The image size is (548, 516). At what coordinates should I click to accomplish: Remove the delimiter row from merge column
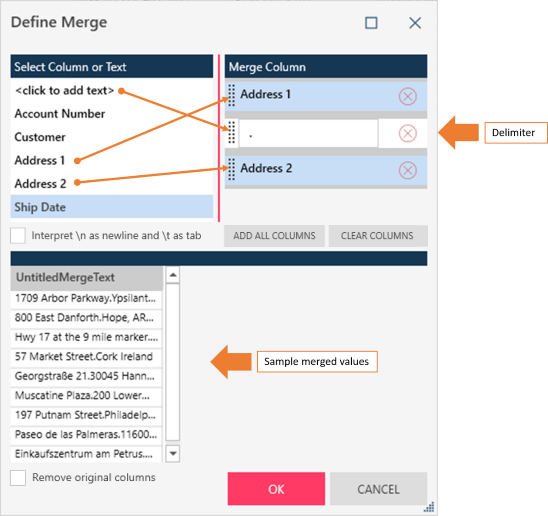[408, 134]
